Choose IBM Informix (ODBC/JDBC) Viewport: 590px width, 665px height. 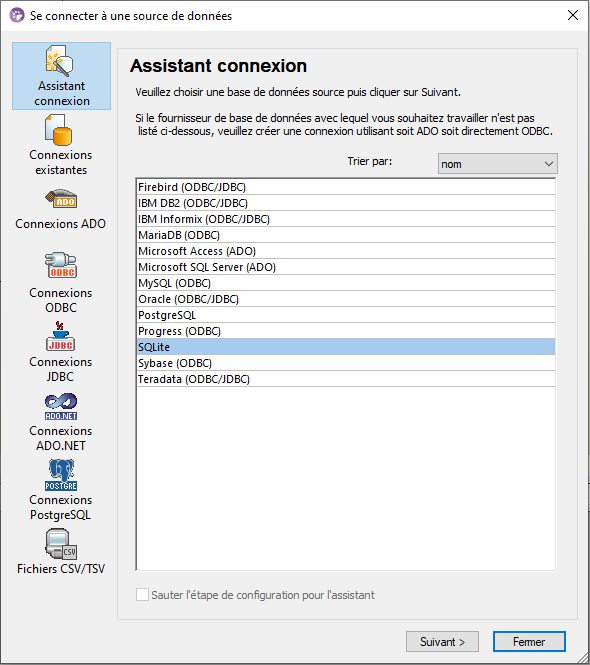[346, 219]
